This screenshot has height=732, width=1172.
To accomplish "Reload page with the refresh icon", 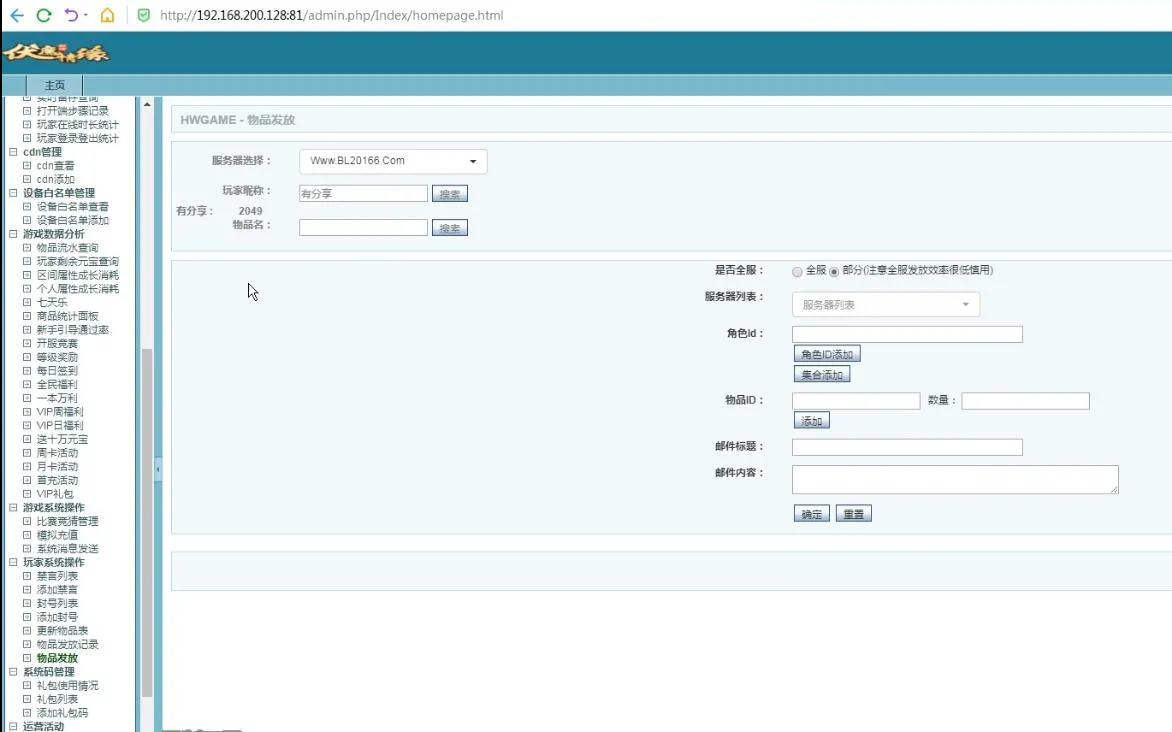I will click(44, 15).
